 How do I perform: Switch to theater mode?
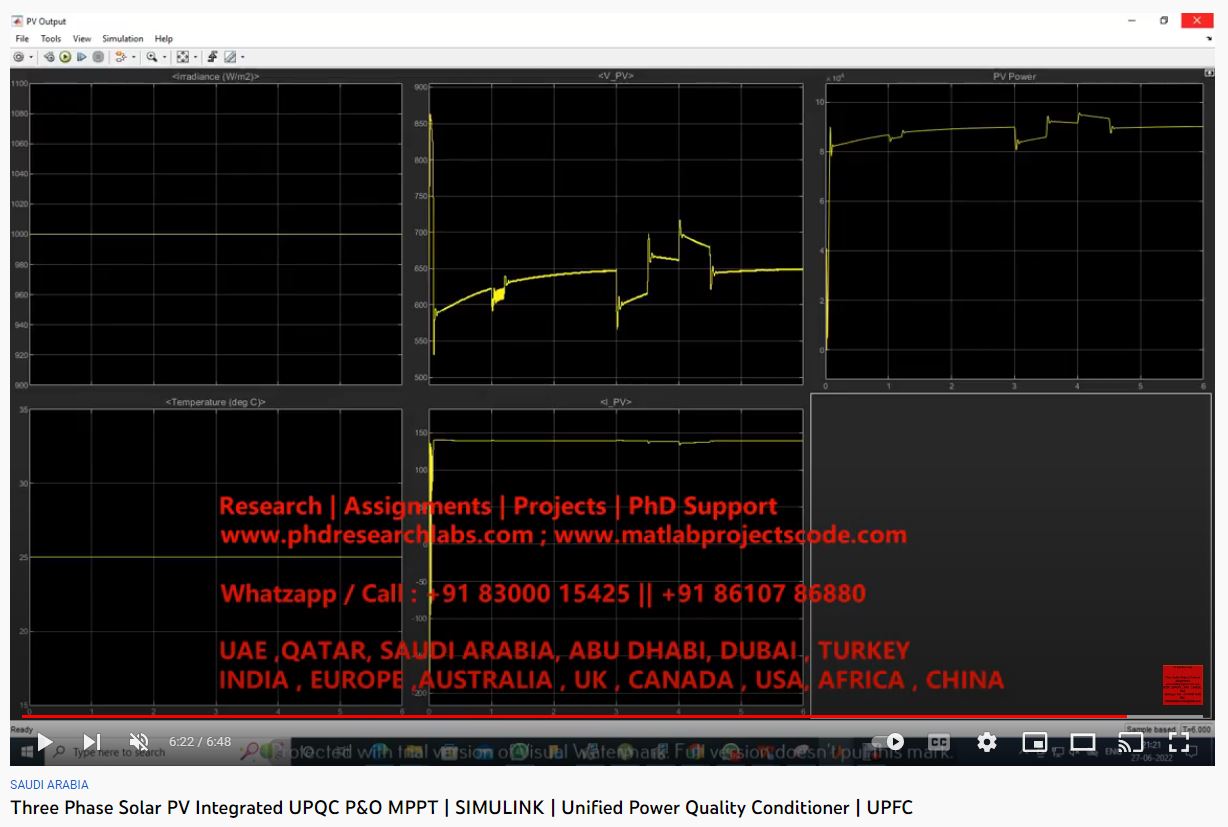[x=1083, y=742]
